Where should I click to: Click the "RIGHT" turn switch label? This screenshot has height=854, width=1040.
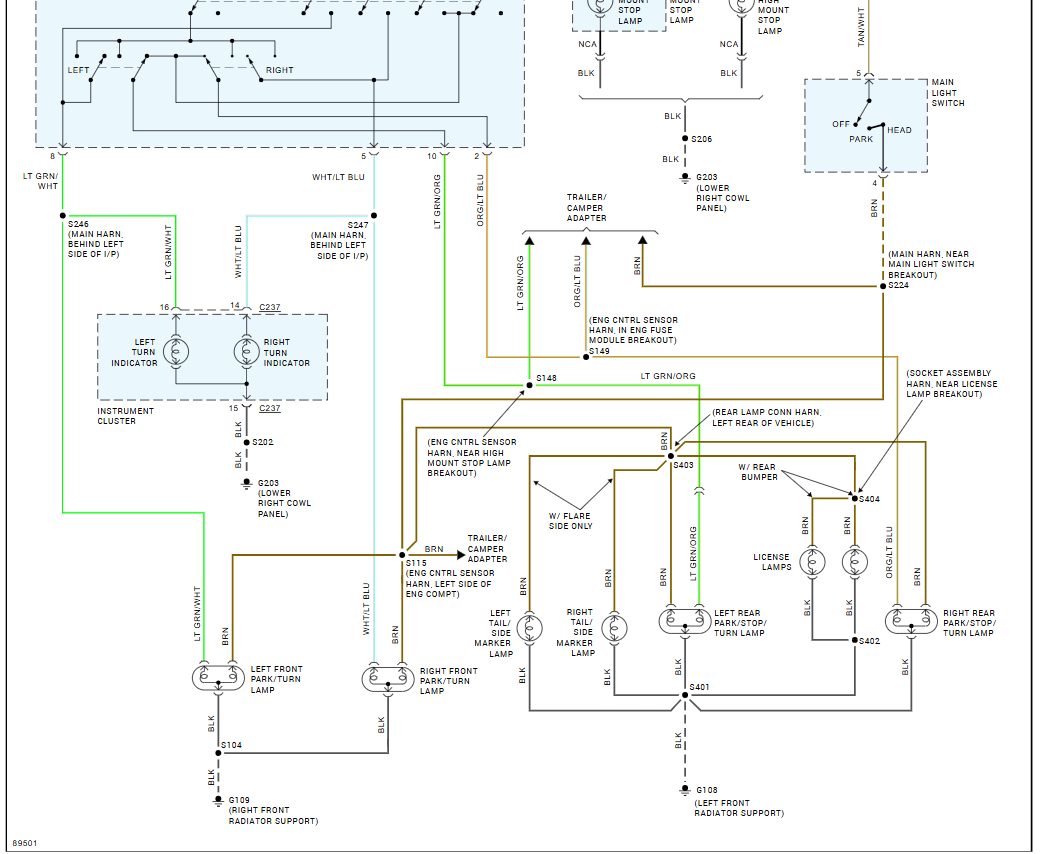pyautogui.click(x=279, y=70)
